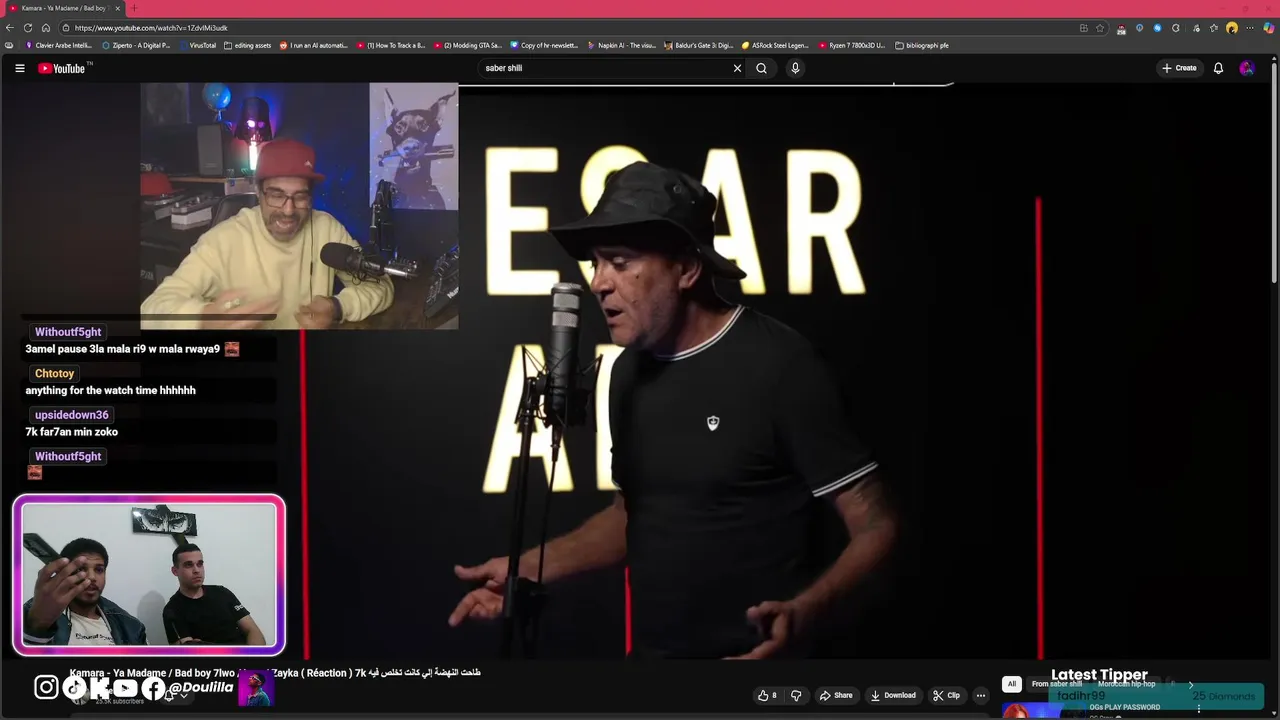
Task: Go to the YouTube home logo
Action: tap(62, 68)
